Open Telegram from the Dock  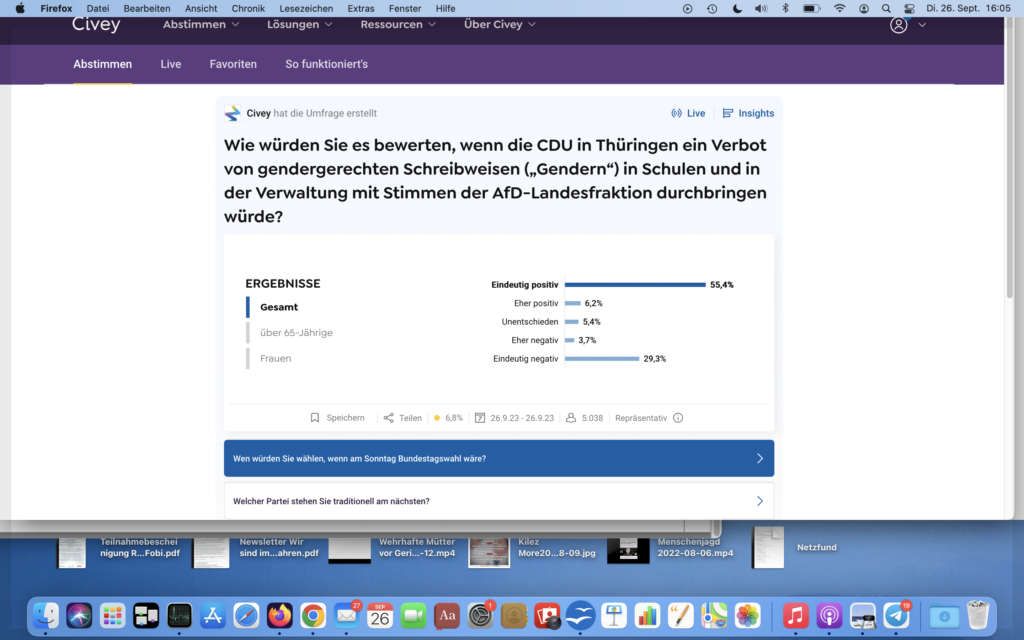point(897,616)
